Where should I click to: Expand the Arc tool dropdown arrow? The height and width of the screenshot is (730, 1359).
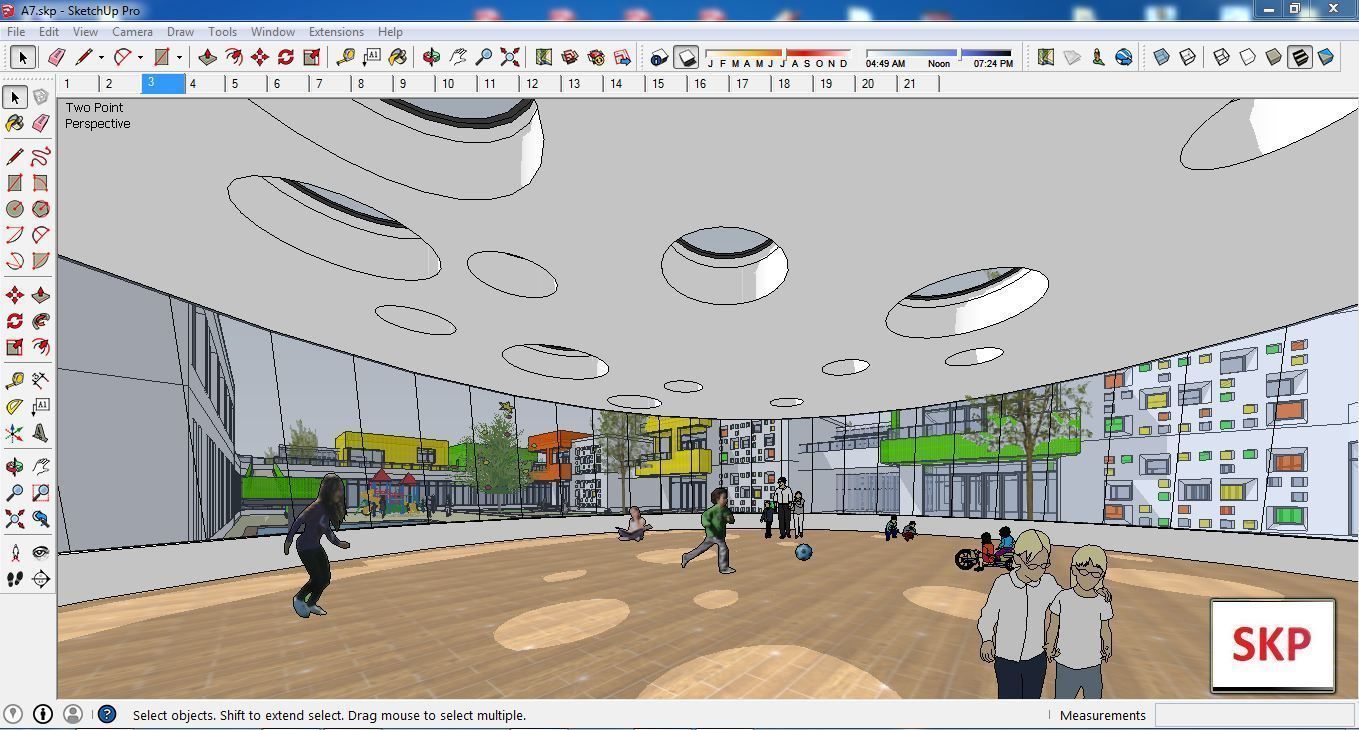140,57
